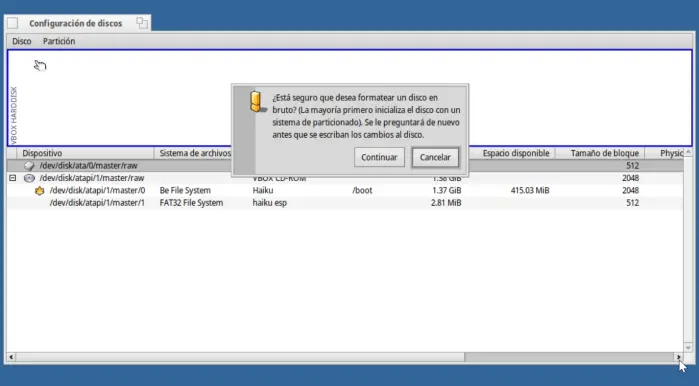Select the hard disk icon for ata/0/master/raw
699x386 pixels.
coord(29,166)
